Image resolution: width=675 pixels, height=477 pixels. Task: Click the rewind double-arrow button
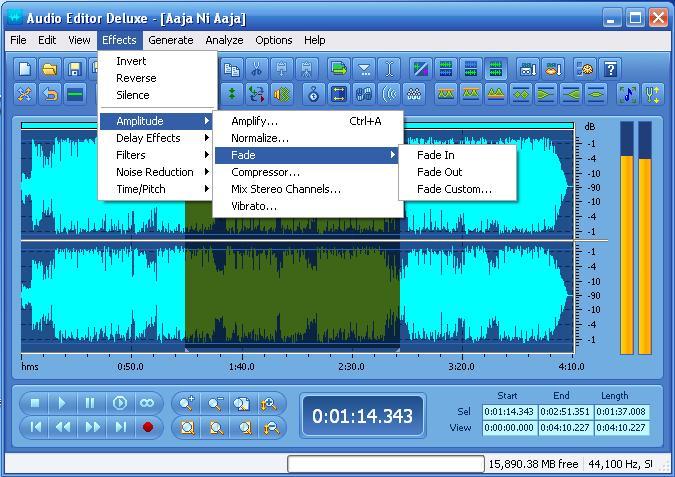tap(63, 427)
